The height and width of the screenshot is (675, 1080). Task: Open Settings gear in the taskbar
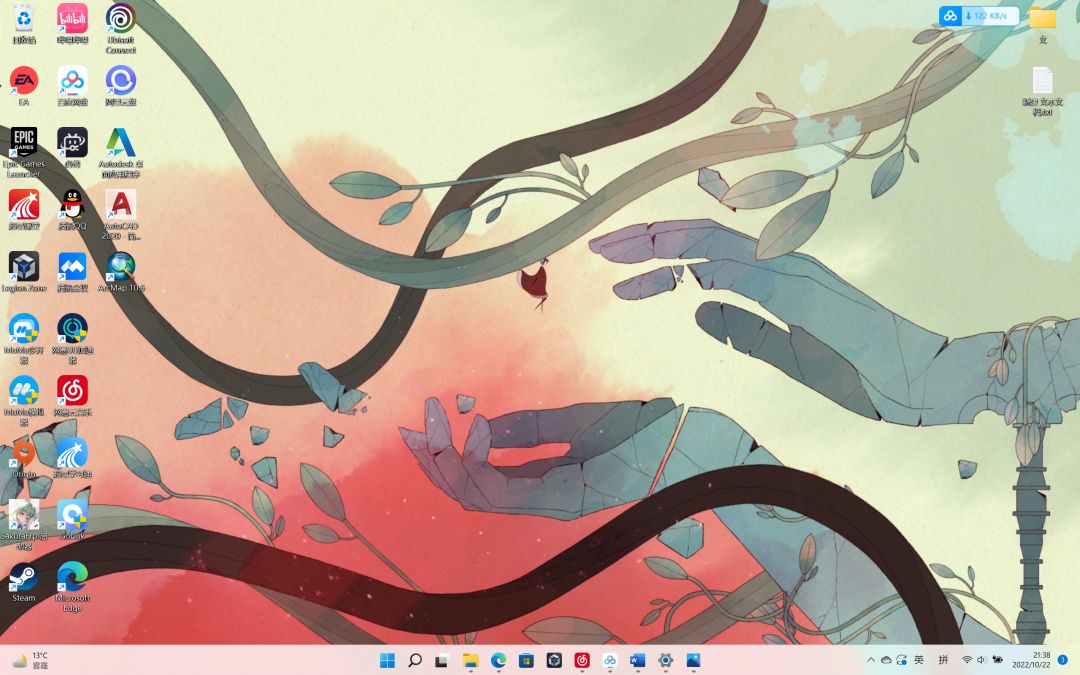click(x=665, y=661)
